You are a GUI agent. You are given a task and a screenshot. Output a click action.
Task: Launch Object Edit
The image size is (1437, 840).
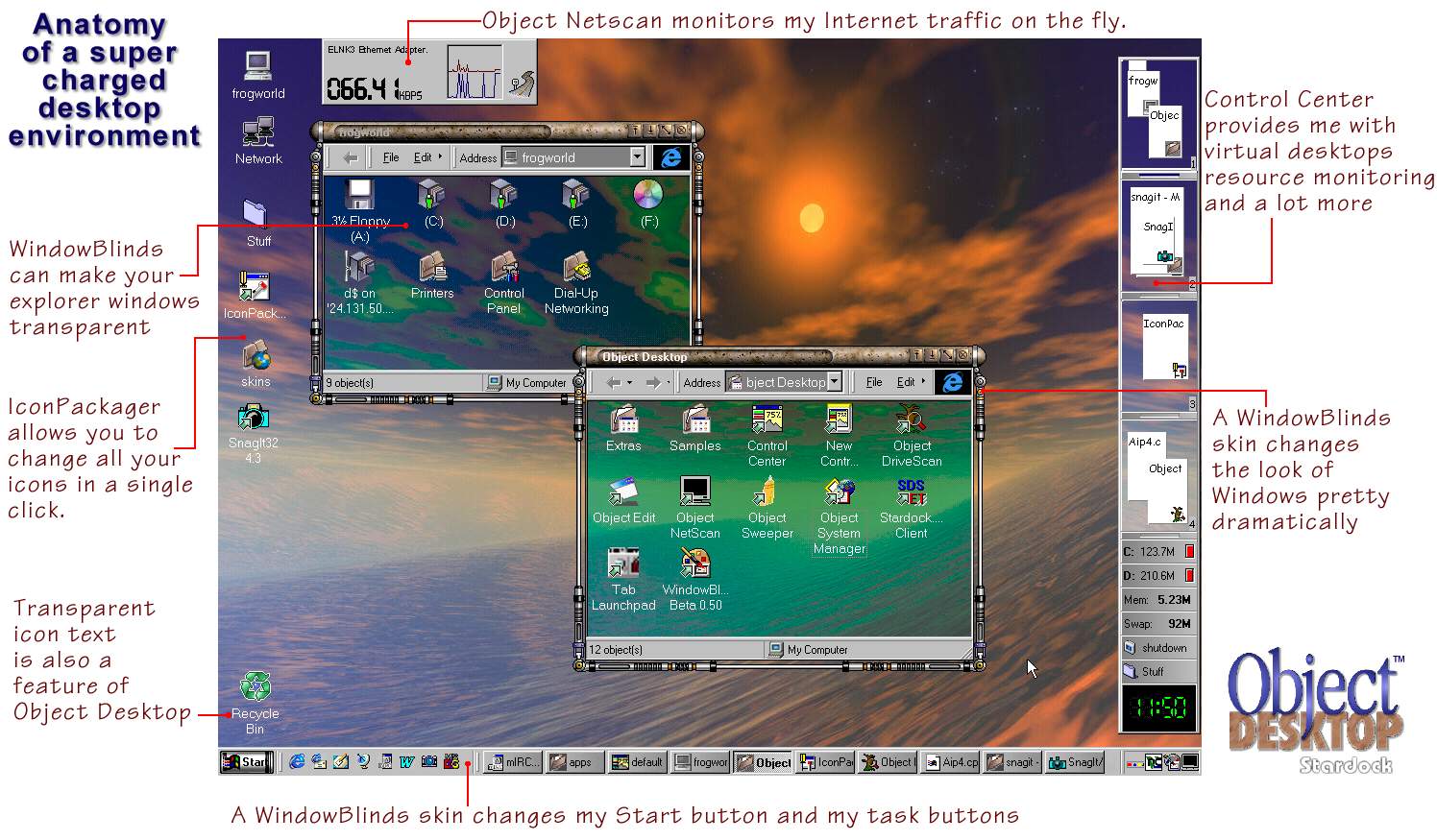624,500
